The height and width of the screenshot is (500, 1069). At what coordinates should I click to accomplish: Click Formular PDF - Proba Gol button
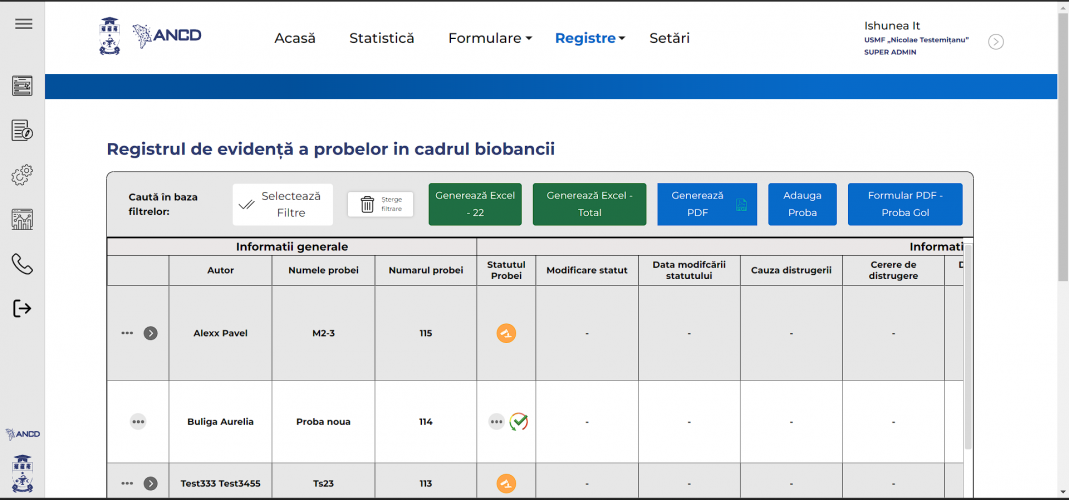tap(905, 204)
